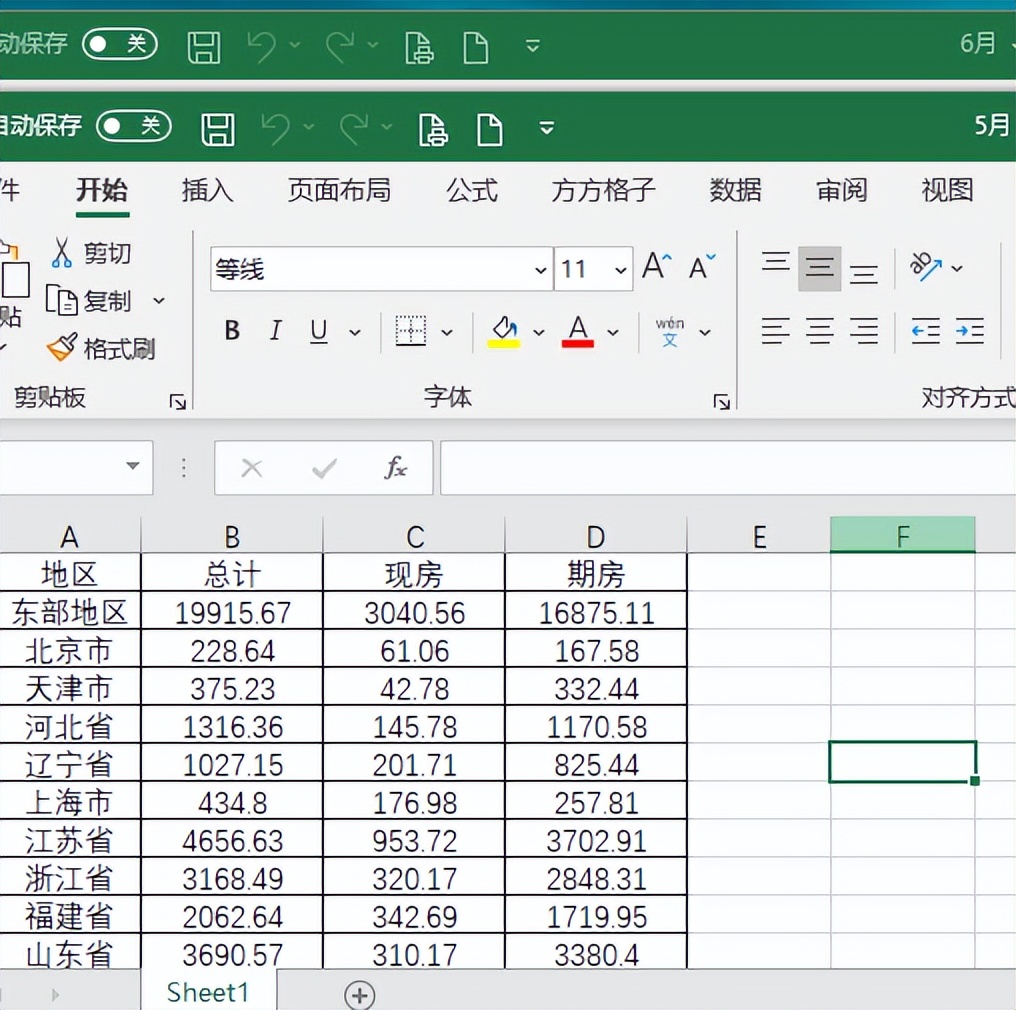Click text orientation button

point(925,266)
